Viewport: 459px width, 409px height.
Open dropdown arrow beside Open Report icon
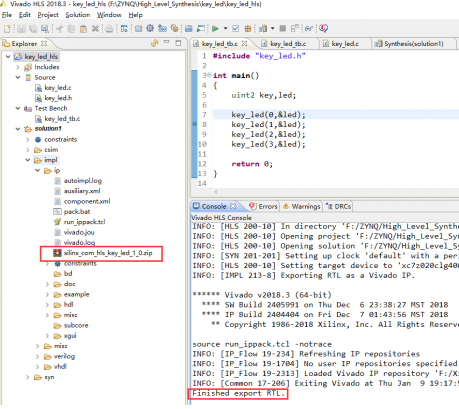272,29
